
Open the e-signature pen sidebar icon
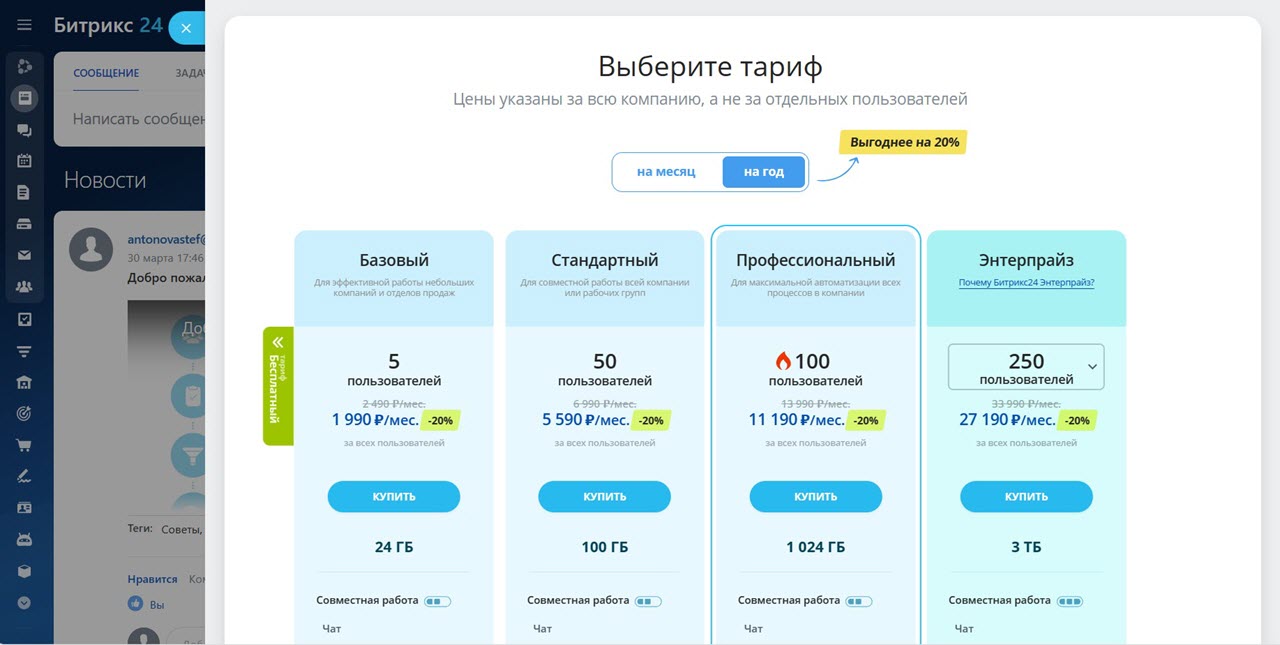click(x=24, y=477)
